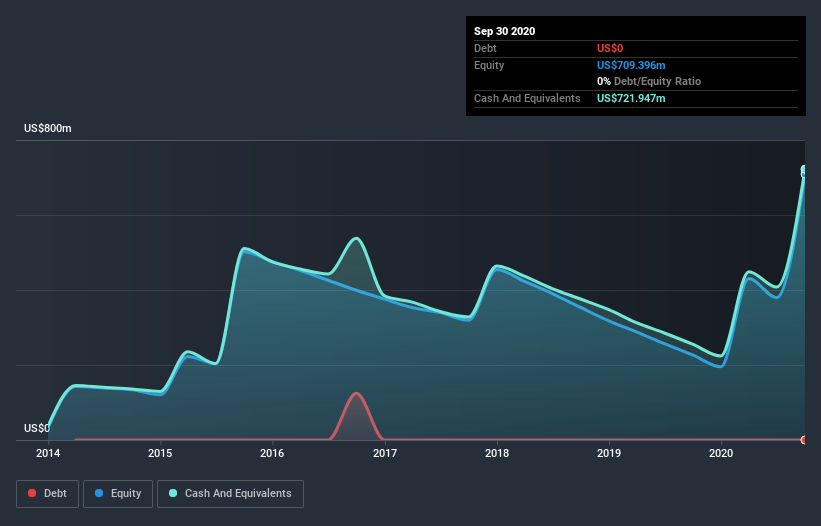Viewport: 821px width, 526px height.
Task: Click the US$800m axis label
Action: 48,128
